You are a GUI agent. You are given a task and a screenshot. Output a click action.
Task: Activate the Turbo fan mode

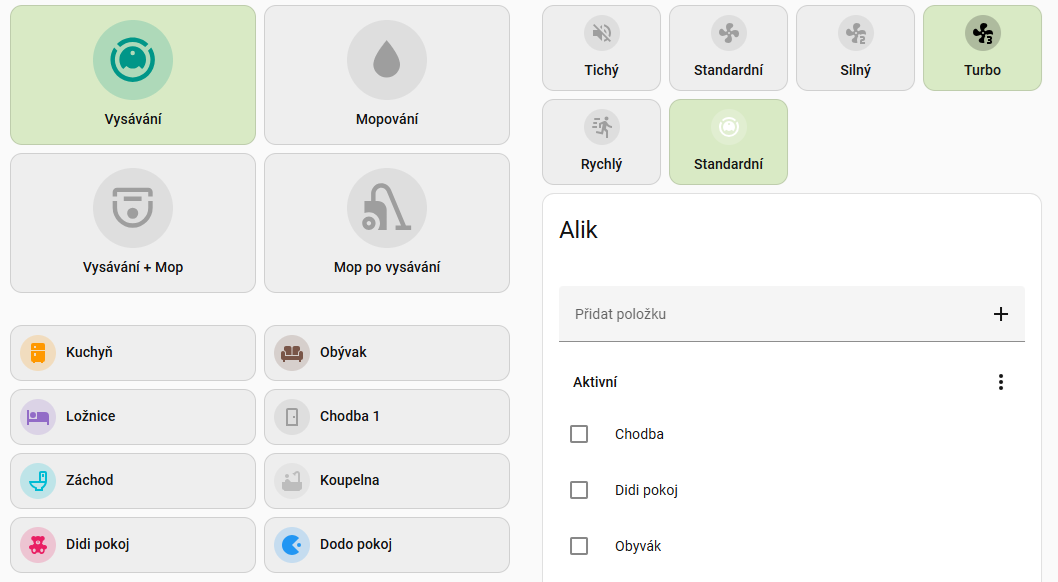(x=982, y=48)
